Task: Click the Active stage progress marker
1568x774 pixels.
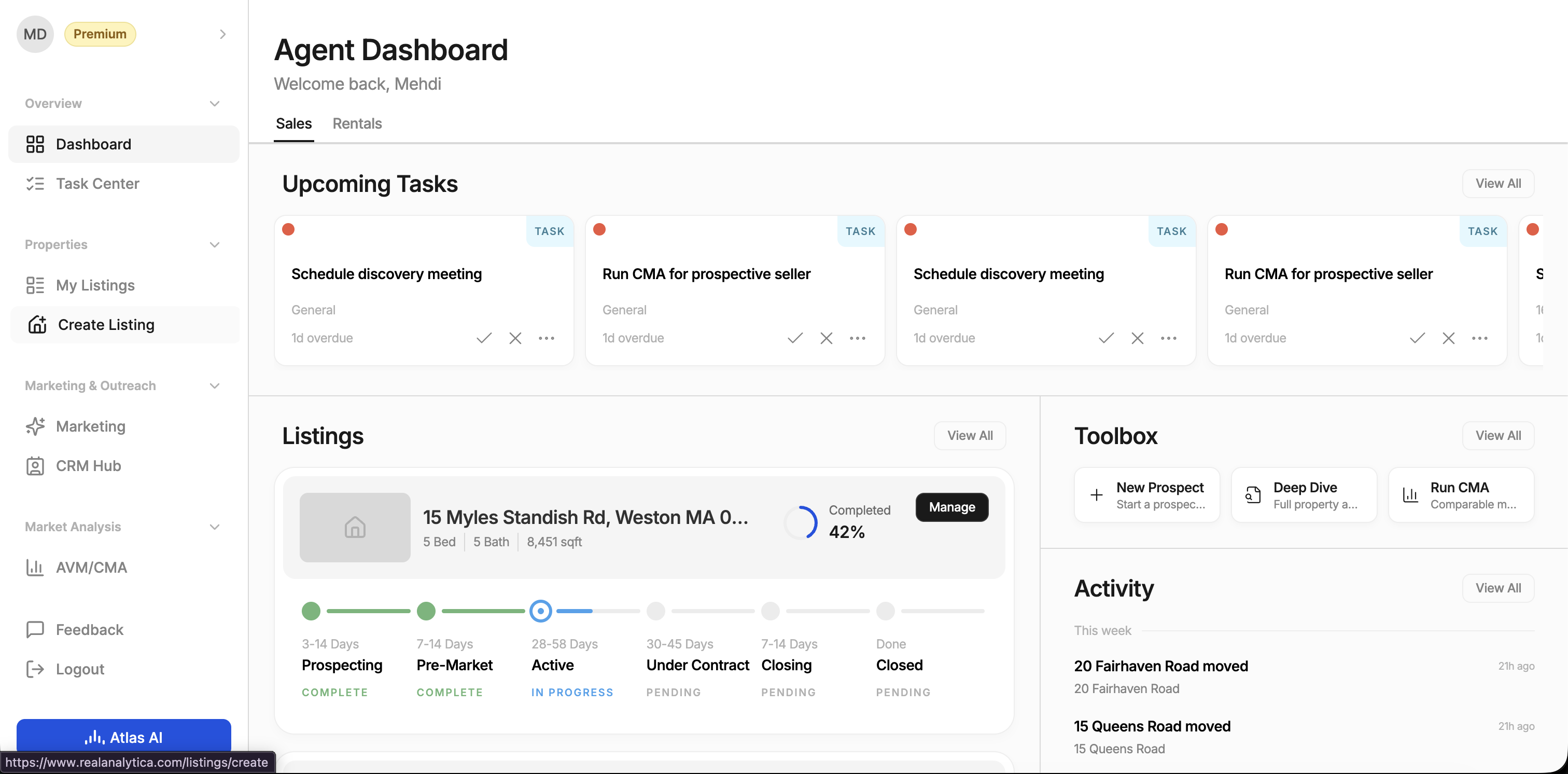Action: point(540,611)
